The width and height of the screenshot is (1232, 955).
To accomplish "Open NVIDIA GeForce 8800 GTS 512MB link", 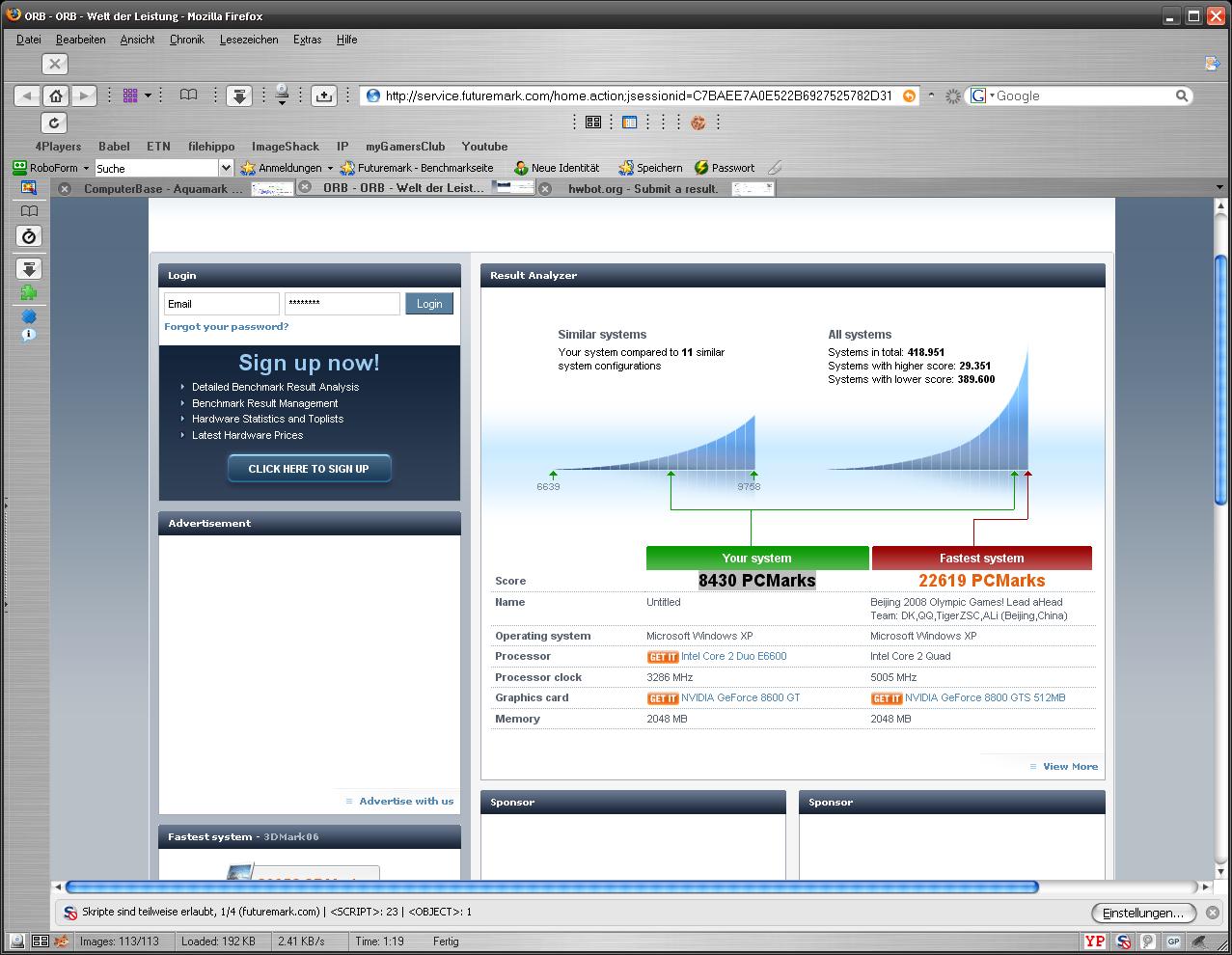I will [985, 697].
